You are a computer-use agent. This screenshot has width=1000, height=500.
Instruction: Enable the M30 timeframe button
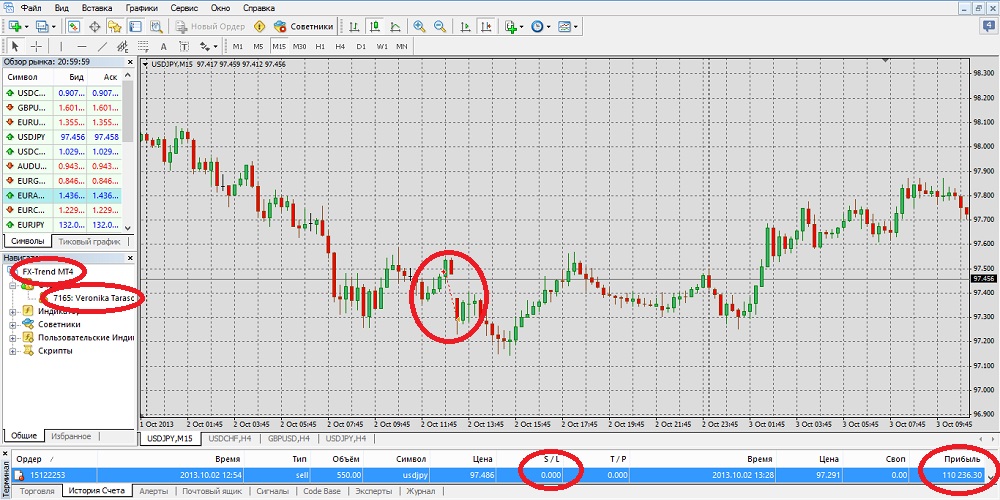pos(298,46)
